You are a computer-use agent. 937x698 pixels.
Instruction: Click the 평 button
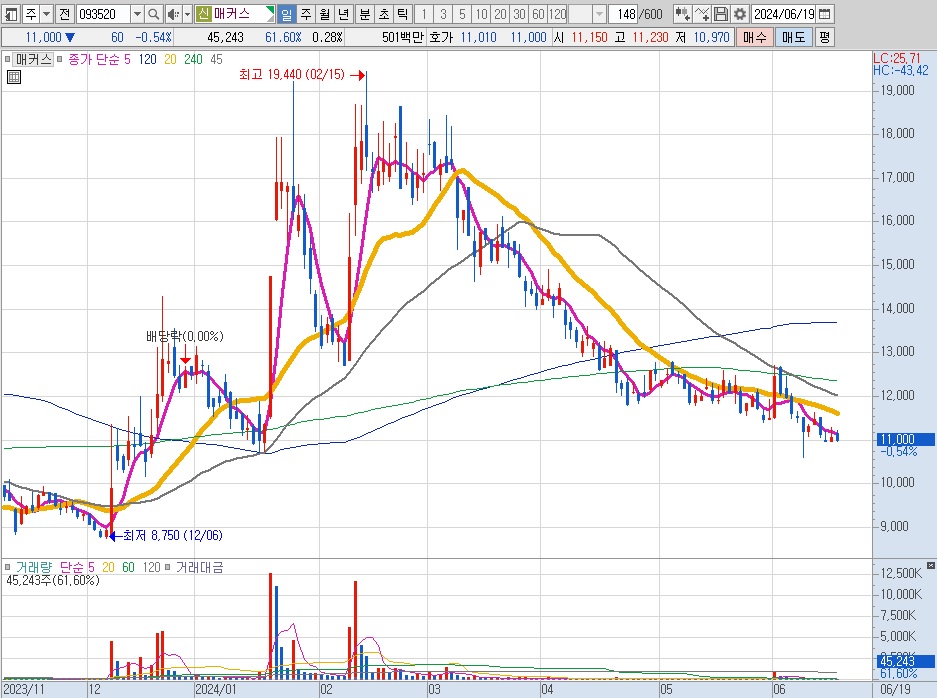pos(825,37)
